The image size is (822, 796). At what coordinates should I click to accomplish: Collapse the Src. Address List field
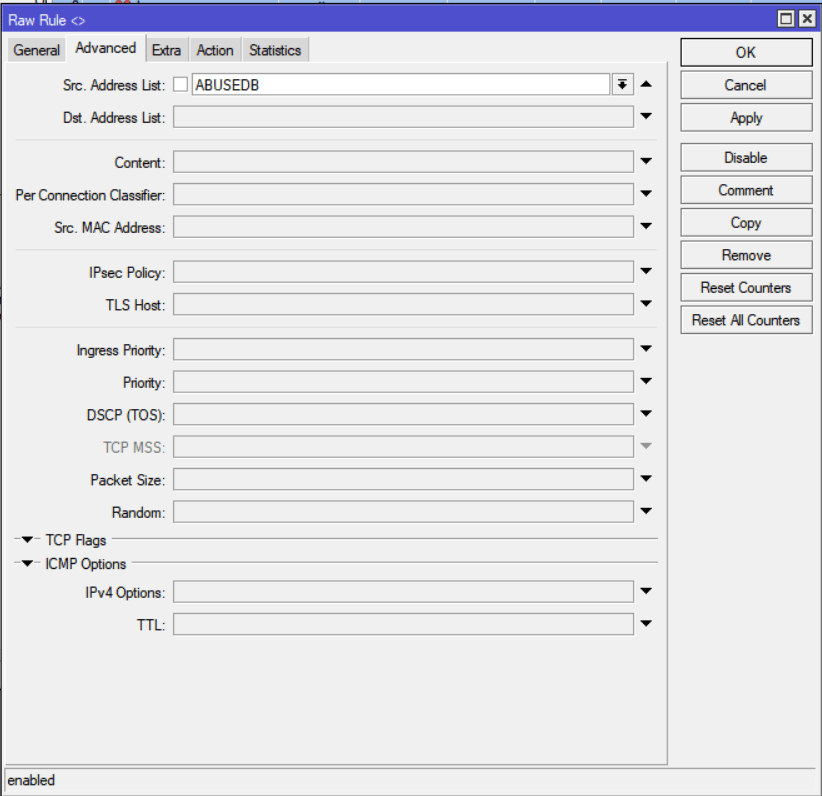tap(646, 85)
